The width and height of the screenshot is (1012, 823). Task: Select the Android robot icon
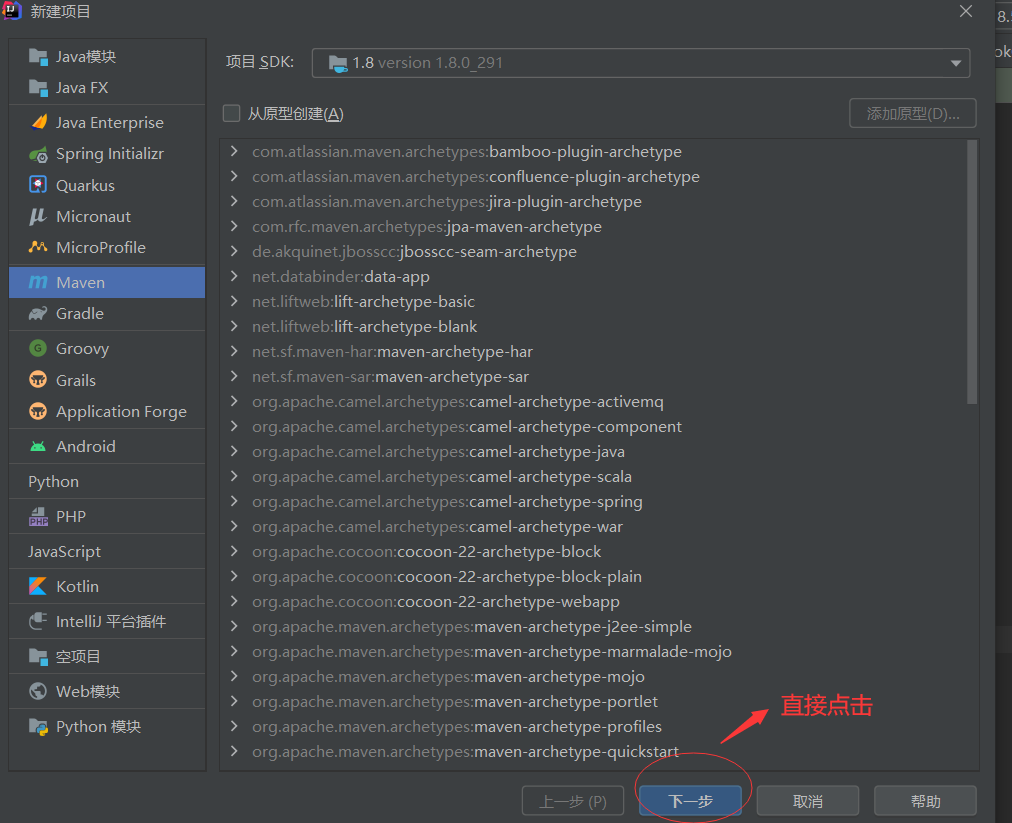38,446
